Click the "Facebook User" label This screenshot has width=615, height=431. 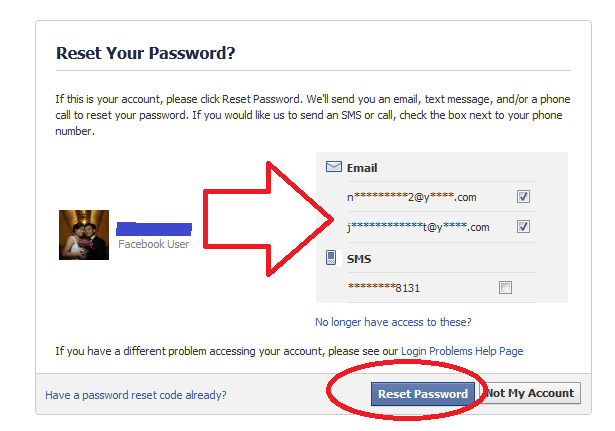click(154, 244)
